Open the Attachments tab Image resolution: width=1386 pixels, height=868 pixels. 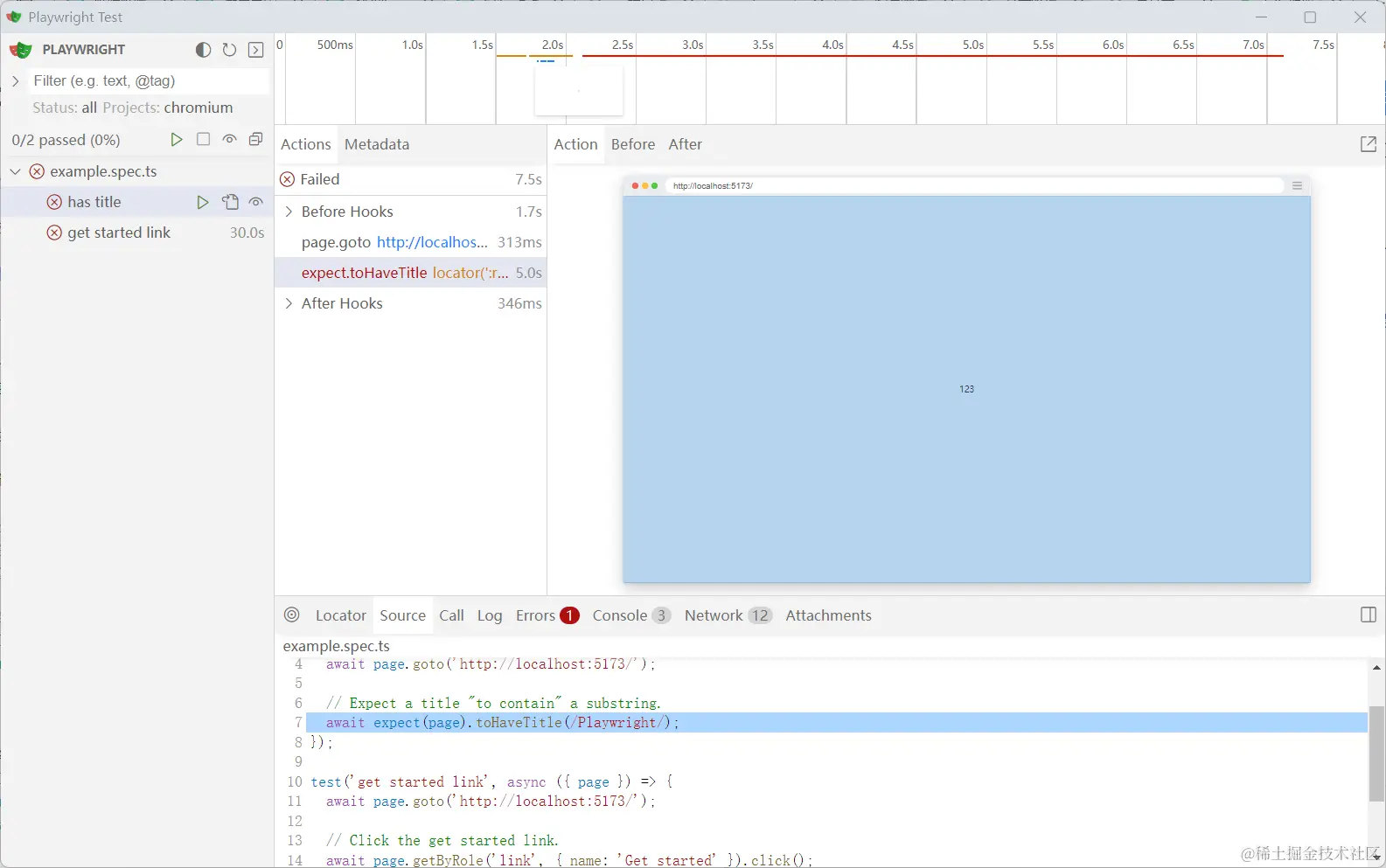pyautogui.click(x=828, y=615)
